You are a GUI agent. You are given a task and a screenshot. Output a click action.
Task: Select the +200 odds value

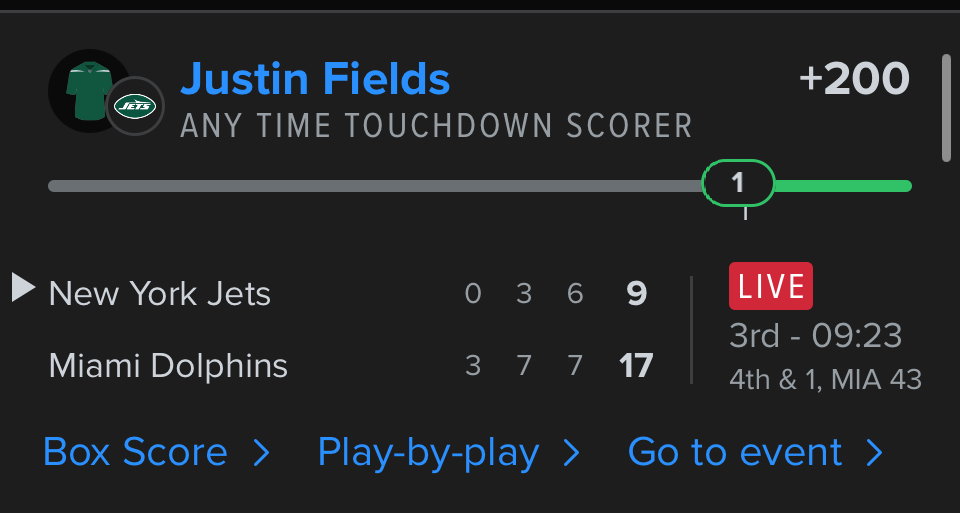pyautogui.click(x=854, y=79)
